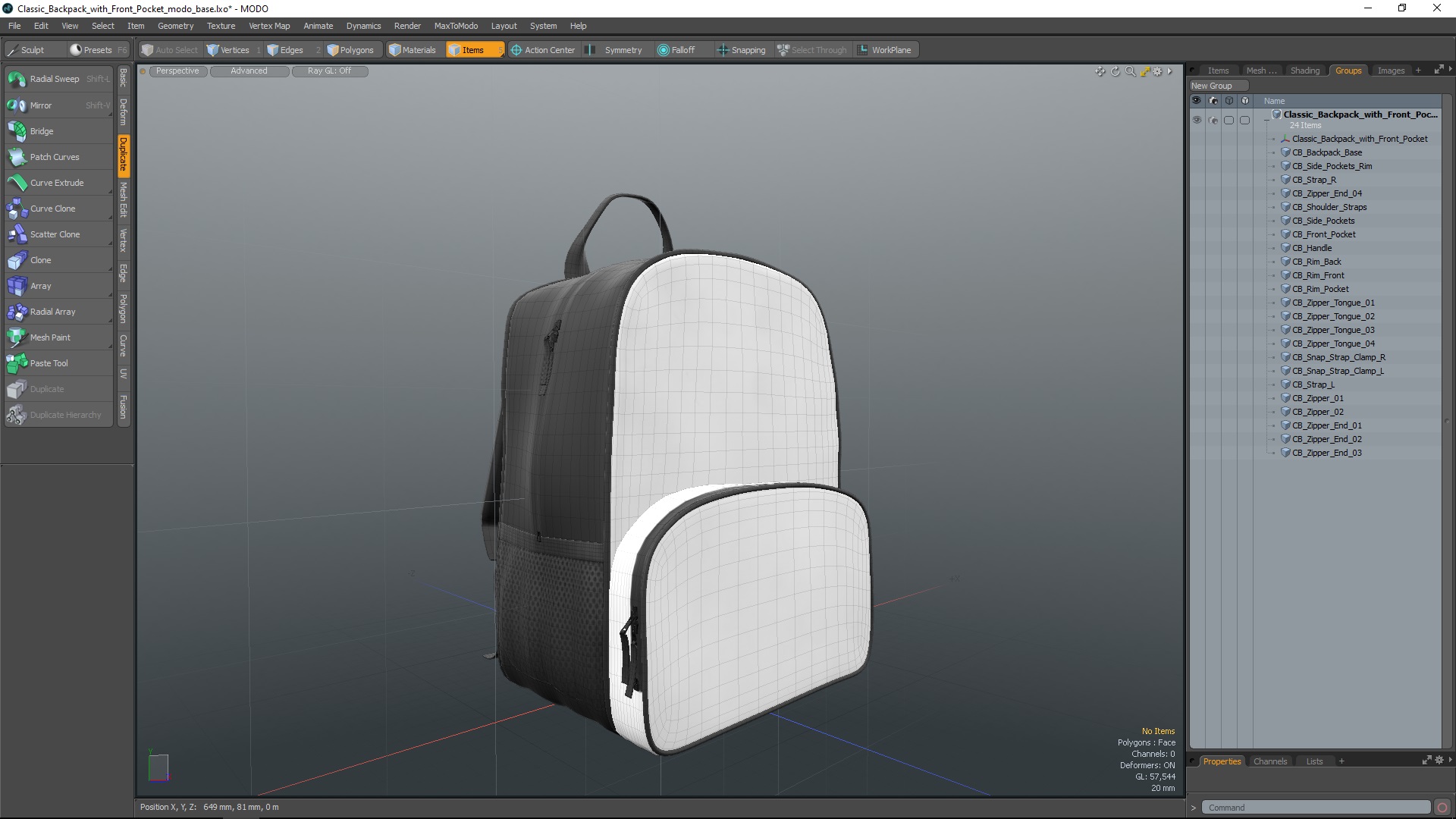Image resolution: width=1456 pixels, height=819 pixels.
Task: Switch to the Shading tab
Action: [x=1304, y=71]
